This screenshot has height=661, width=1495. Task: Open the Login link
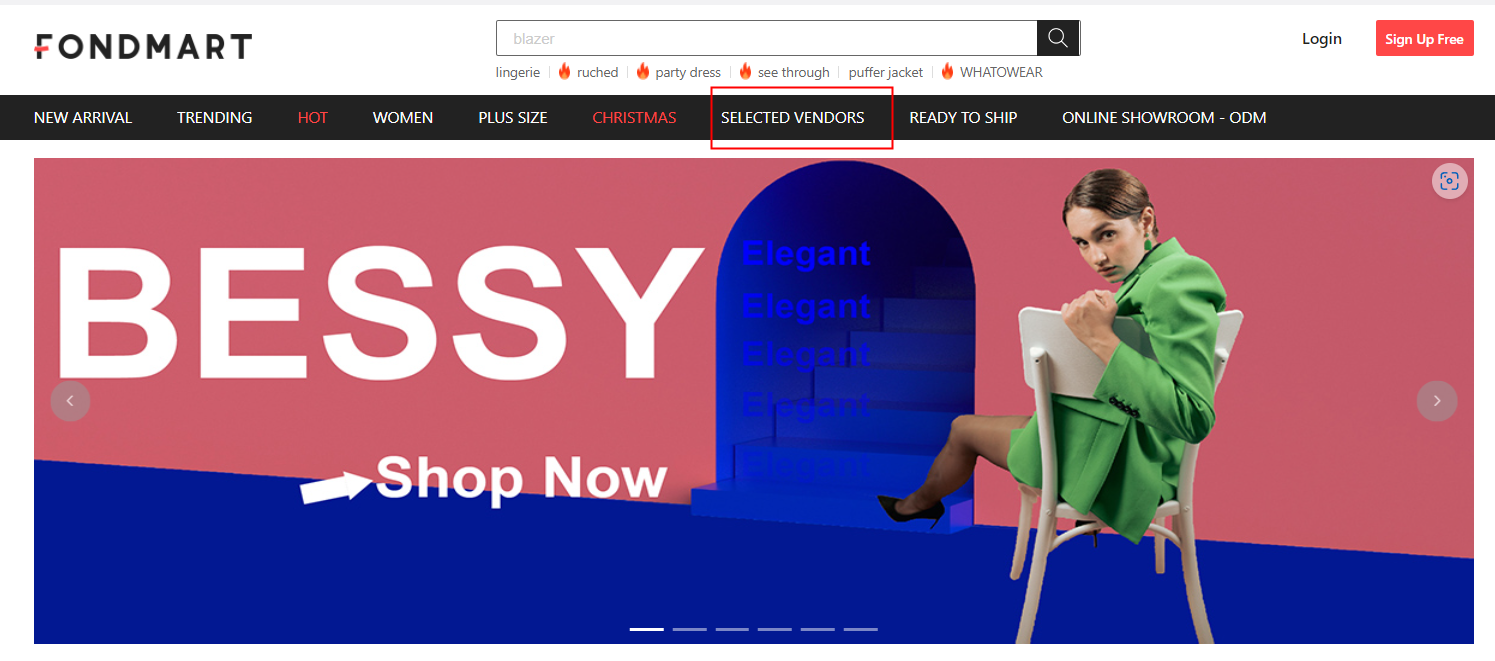click(x=1322, y=39)
